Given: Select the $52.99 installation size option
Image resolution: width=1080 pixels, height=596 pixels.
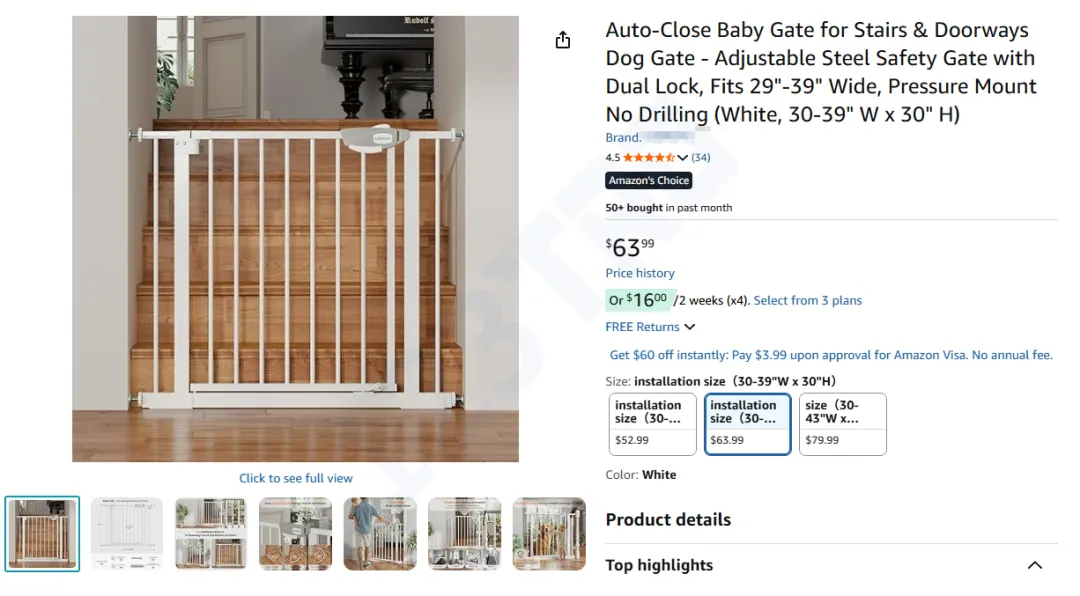Looking at the screenshot, I should tap(652, 424).
